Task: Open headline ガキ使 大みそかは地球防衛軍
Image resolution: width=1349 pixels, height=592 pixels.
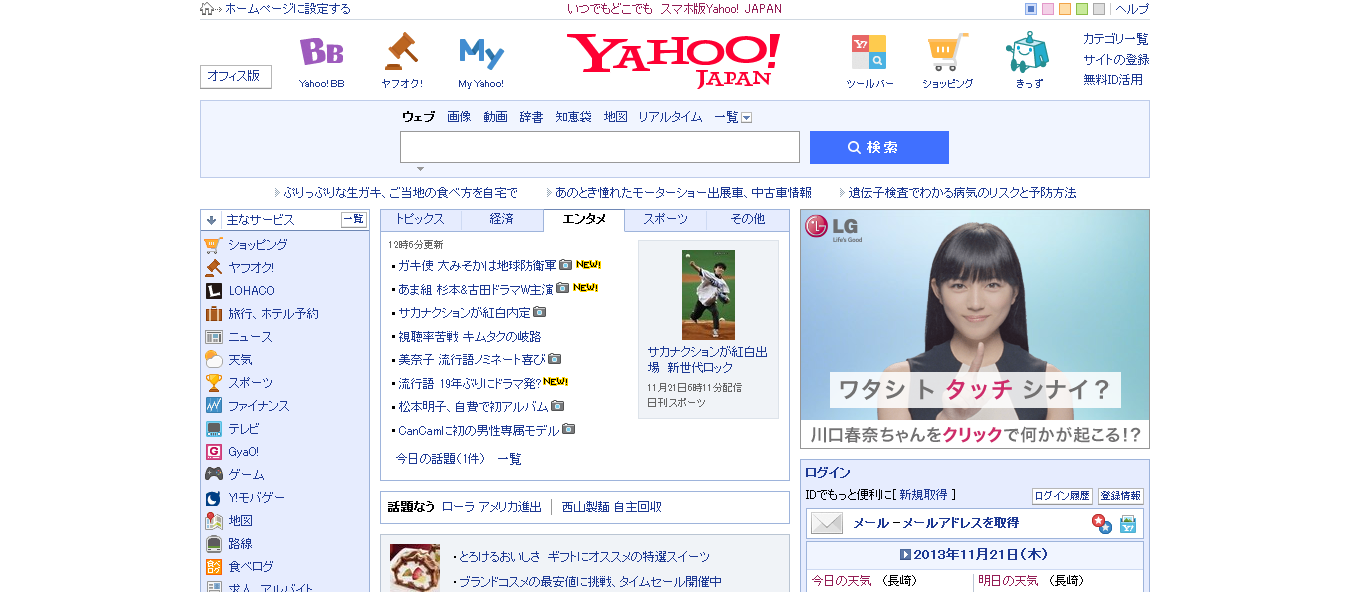Action: point(477,265)
